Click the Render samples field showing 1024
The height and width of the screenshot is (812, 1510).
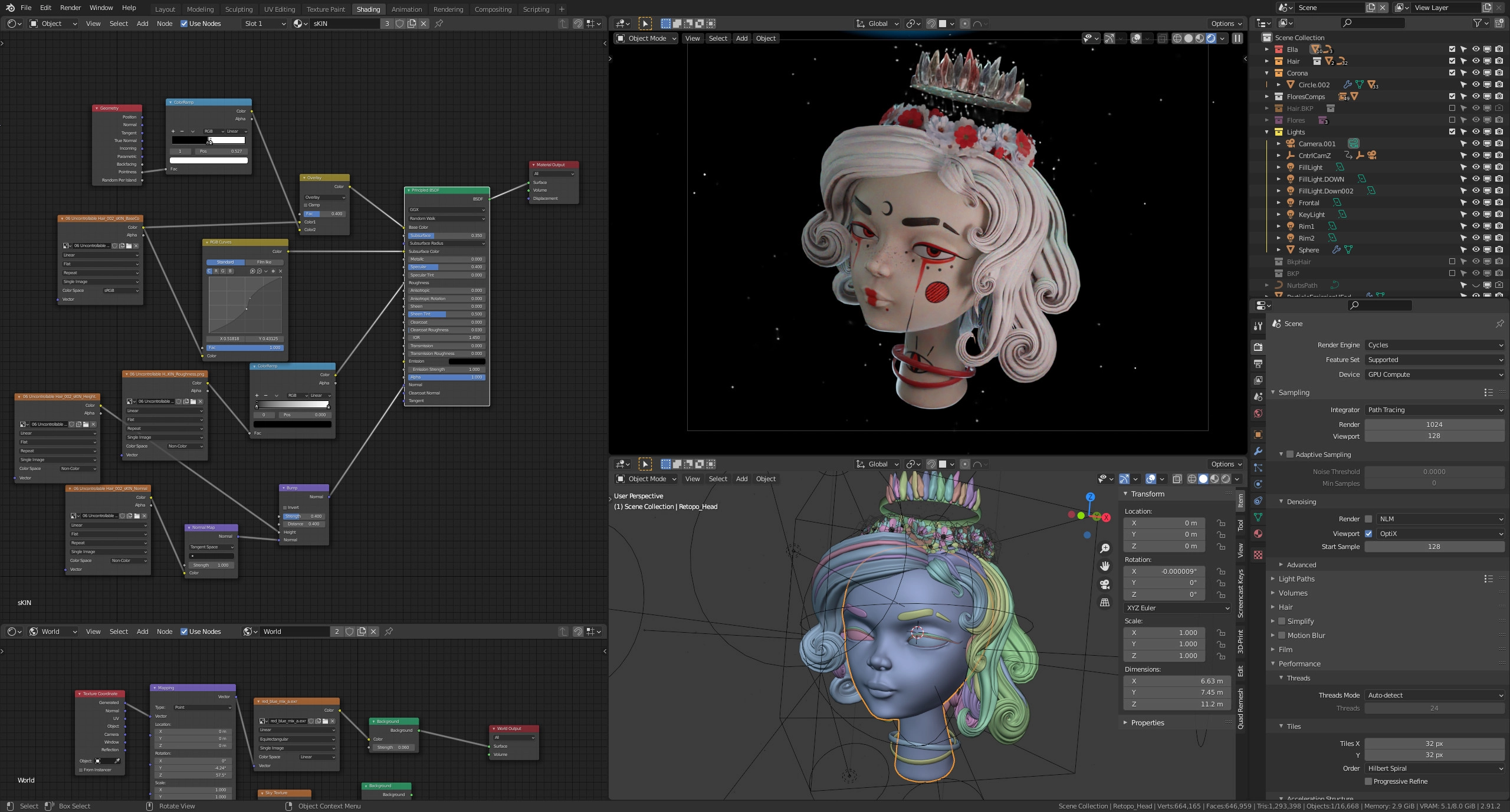tap(1434, 425)
